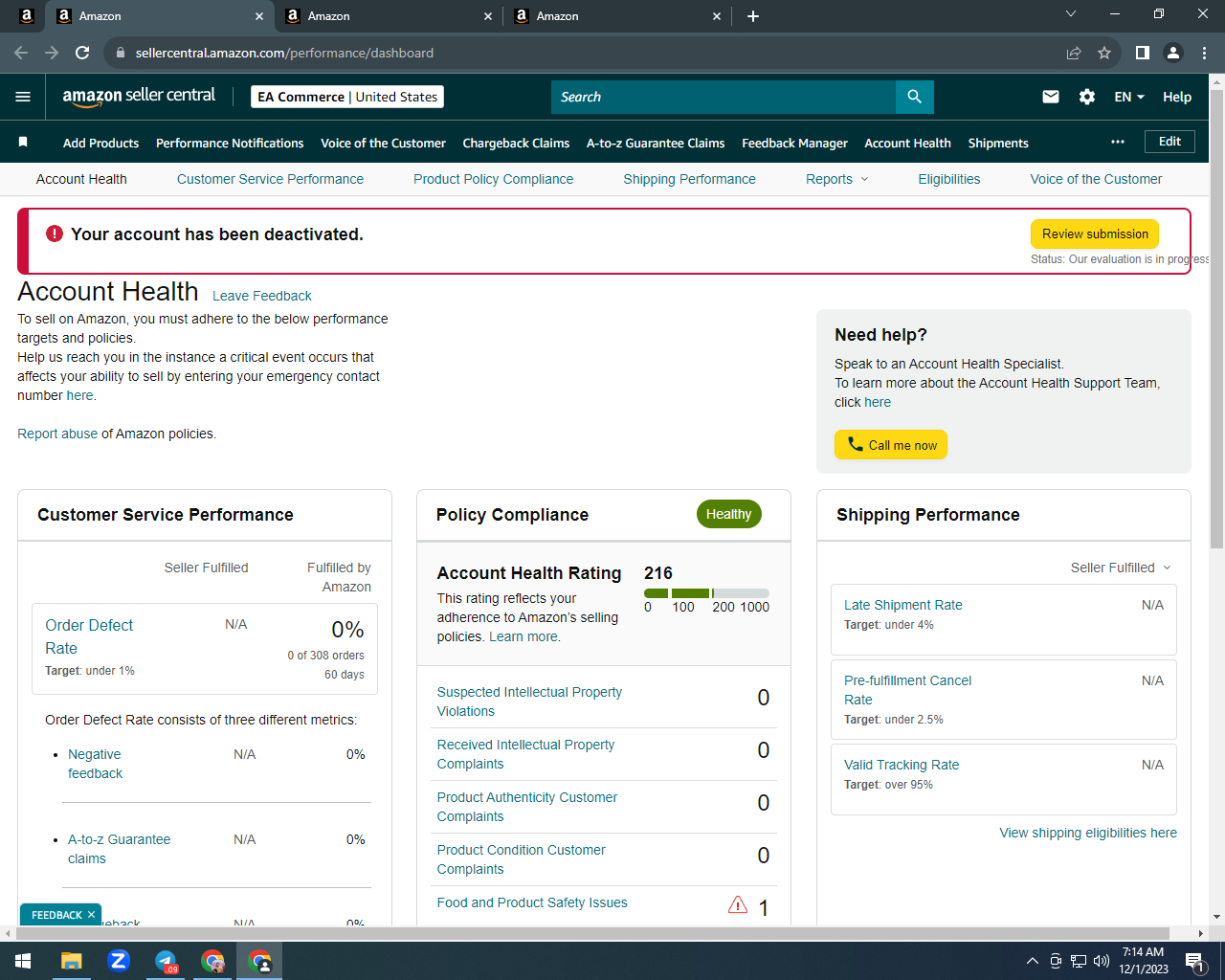Click in the Search input field
This screenshot has width=1225, height=980.
[x=724, y=97]
